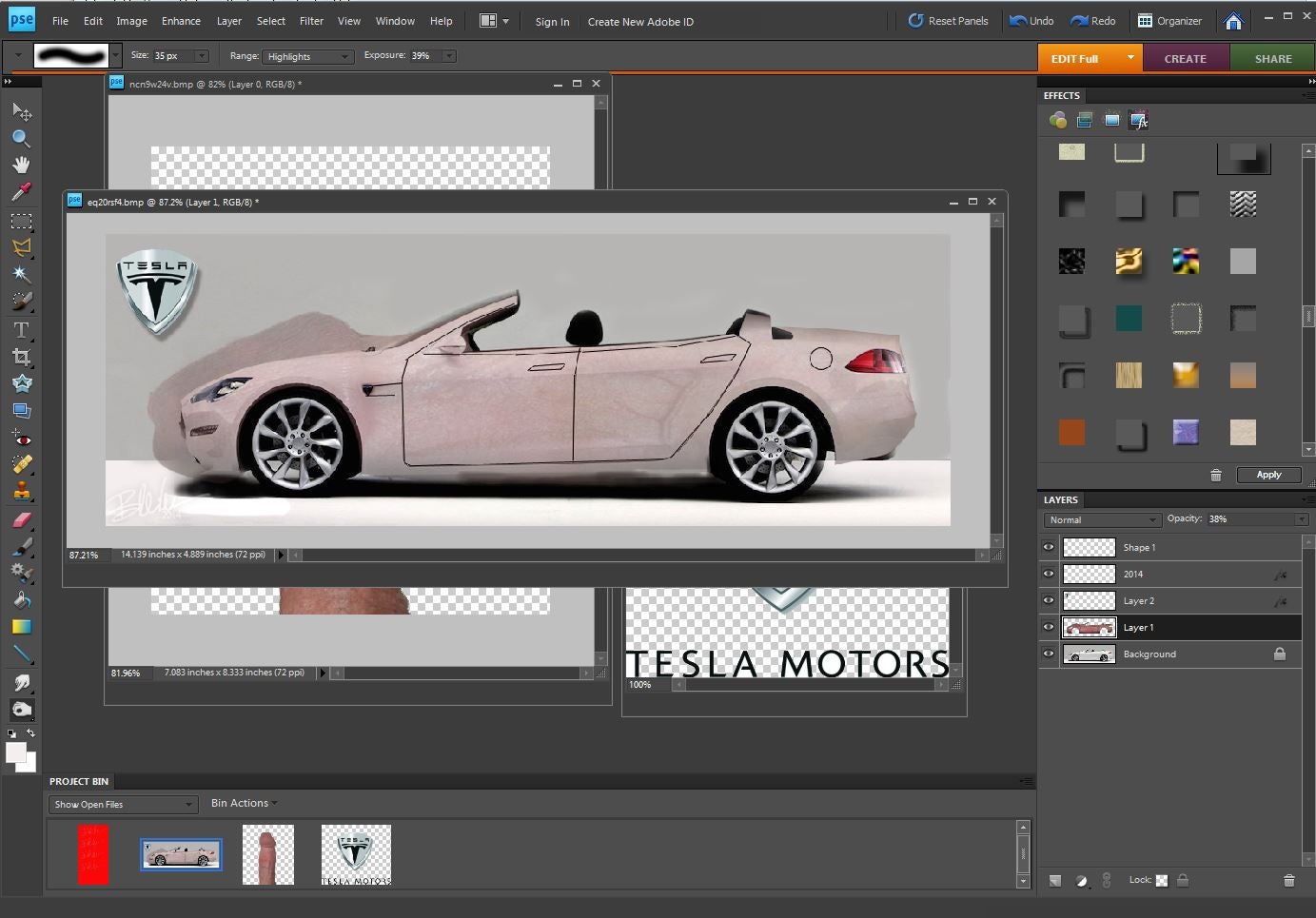Show Layer Styles in Effects panel
This screenshot has width=1316, height=918.
(x=1085, y=120)
